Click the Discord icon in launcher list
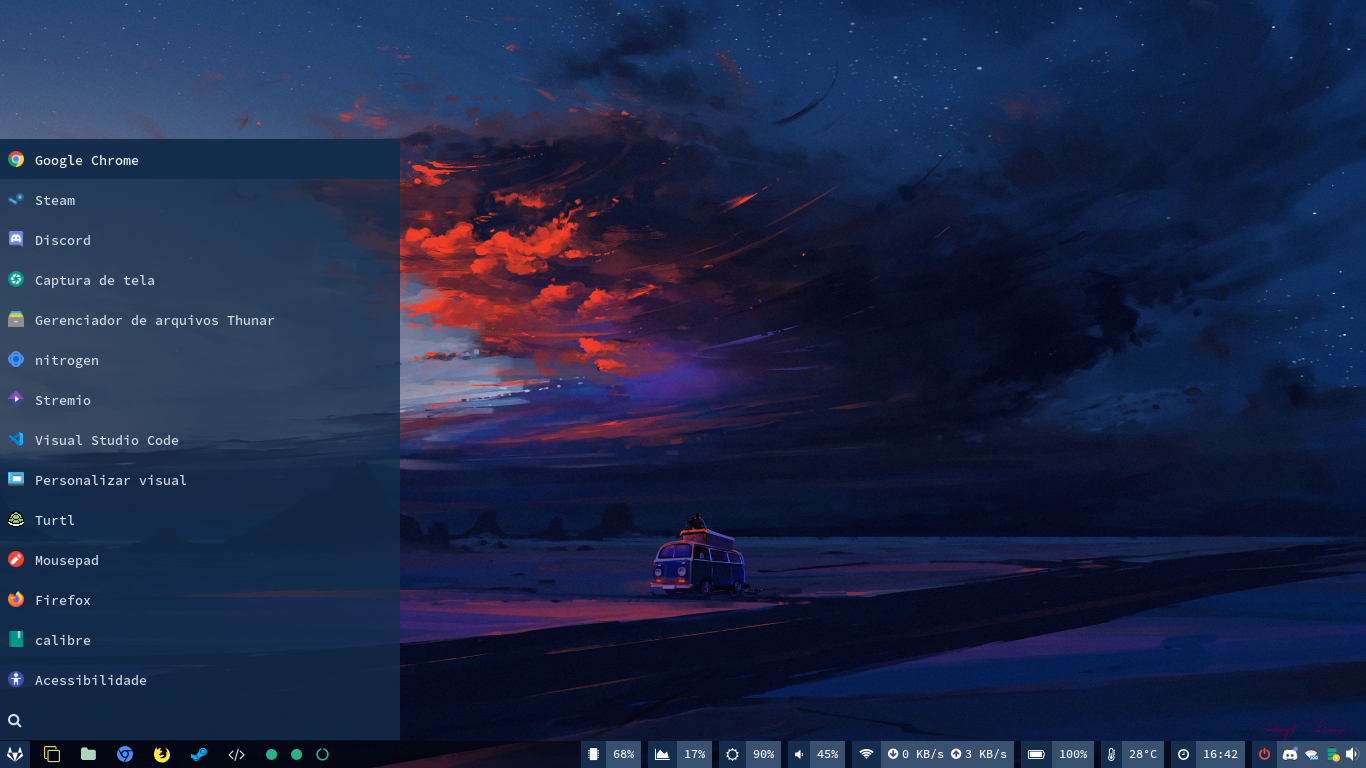This screenshot has height=768, width=1366. (16, 239)
